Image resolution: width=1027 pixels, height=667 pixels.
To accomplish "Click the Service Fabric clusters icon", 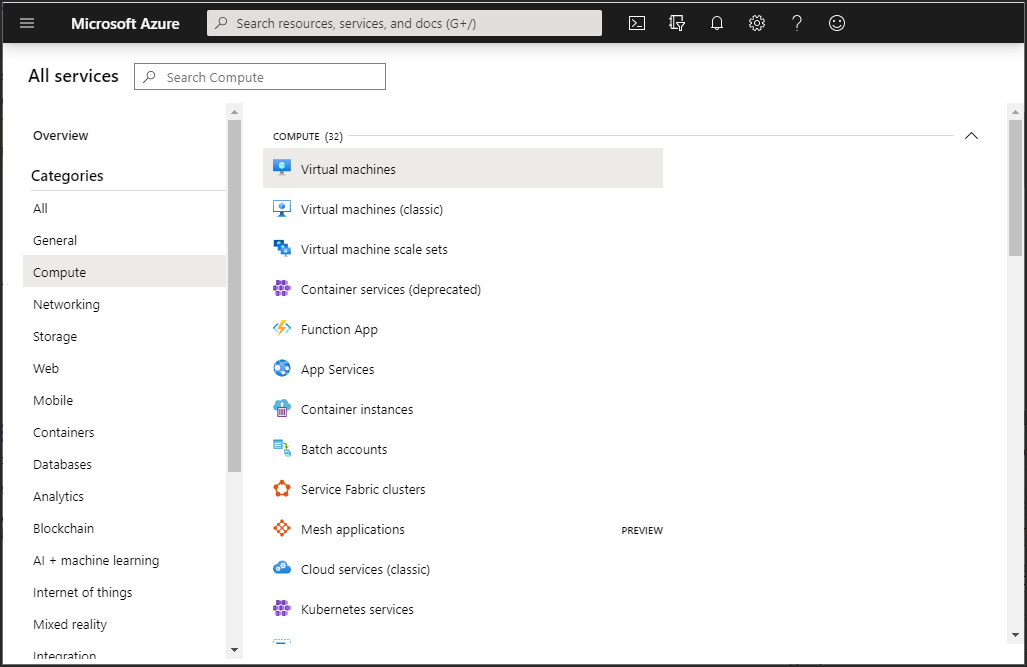I will coord(282,488).
